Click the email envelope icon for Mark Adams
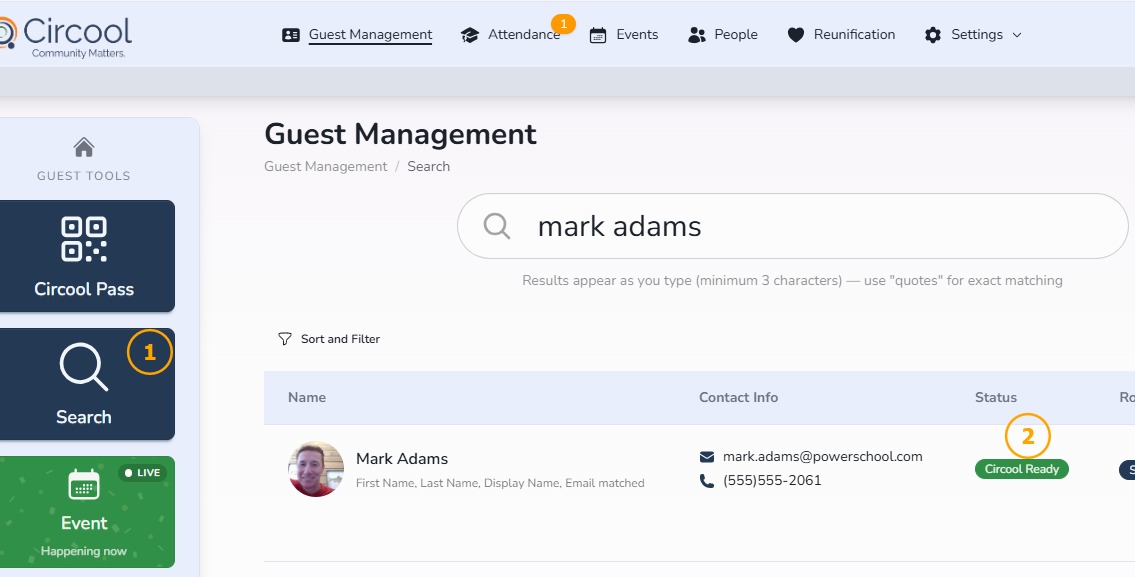 pyautogui.click(x=707, y=457)
